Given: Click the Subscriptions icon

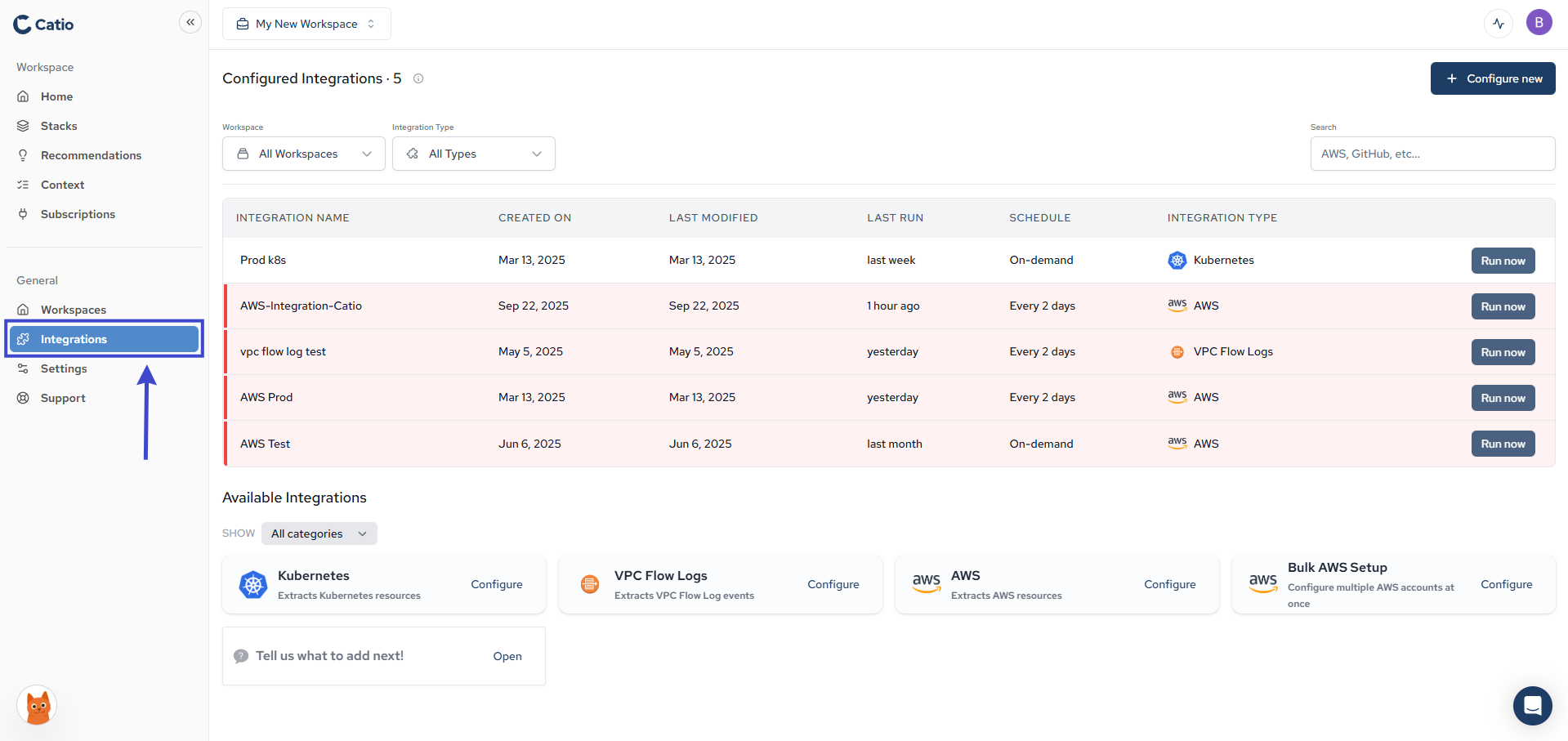Looking at the screenshot, I should (x=24, y=214).
